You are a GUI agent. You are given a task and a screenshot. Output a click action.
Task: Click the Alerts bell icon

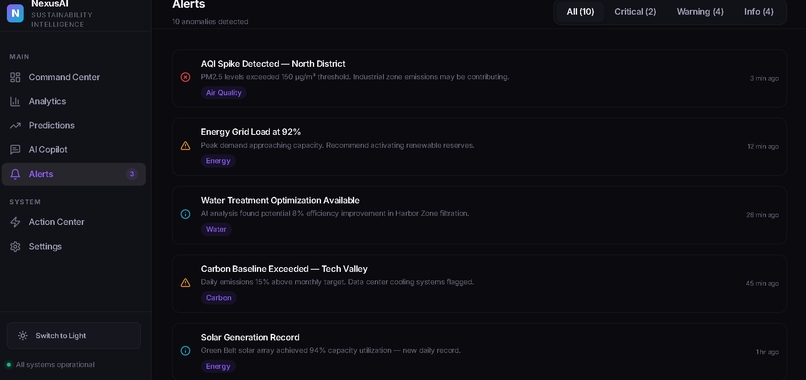pos(15,174)
